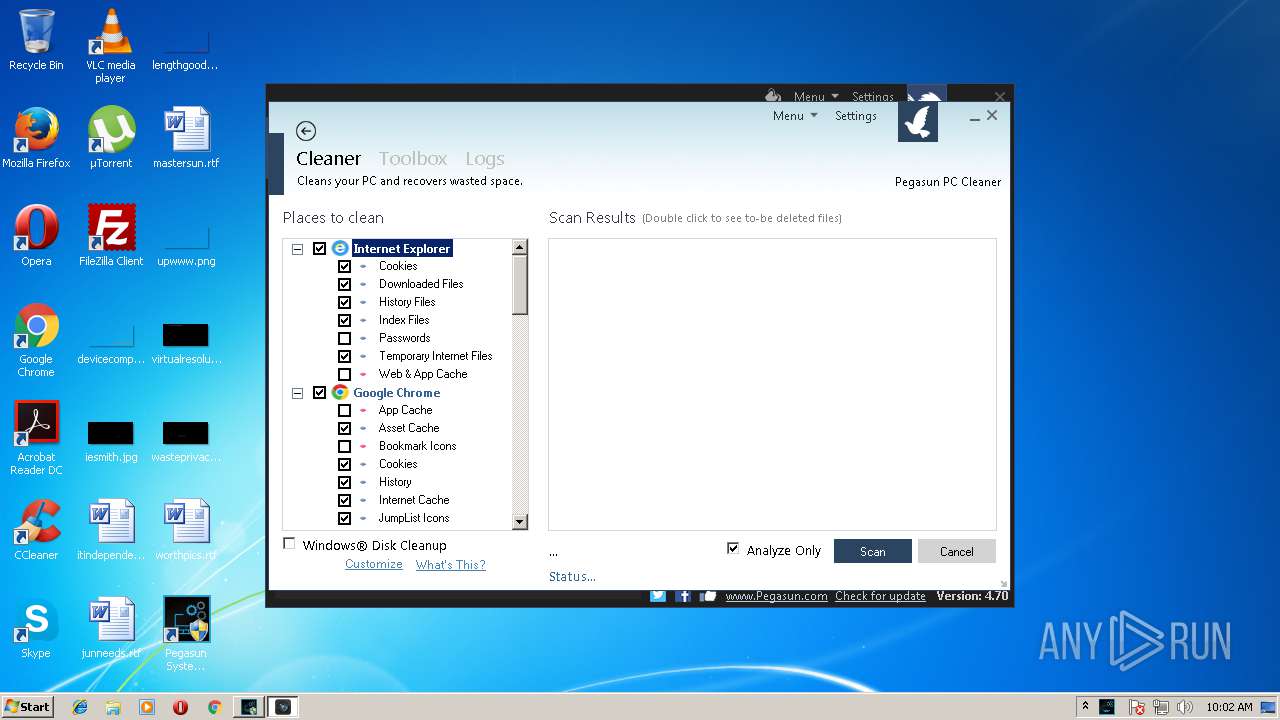This screenshot has width=1280, height=720.
Task: Enable Windows Disk Cleanup checkbox
Action: click(290, 544)
